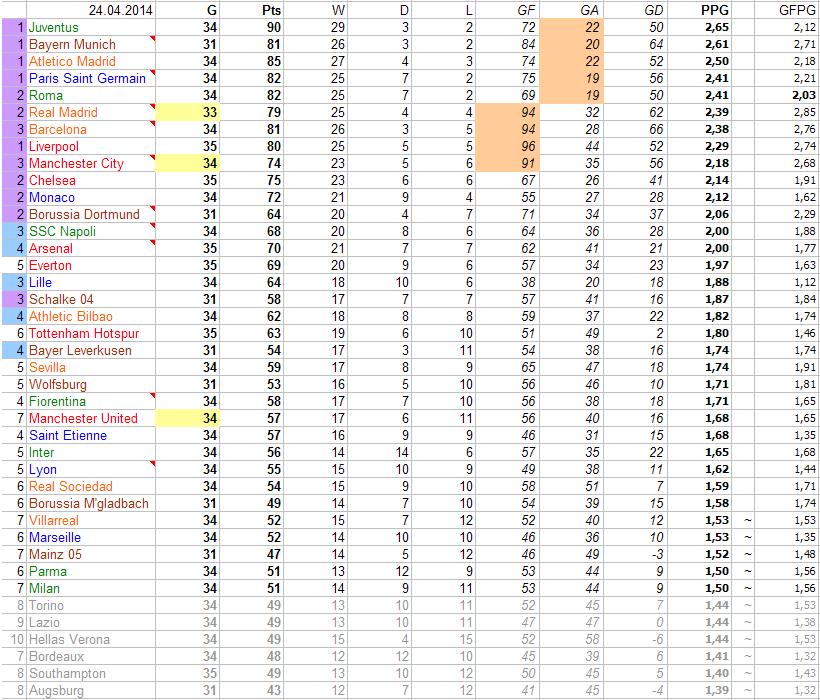Select the GF column header
Screen dimensions: 820x700
(x=507, y=10)
